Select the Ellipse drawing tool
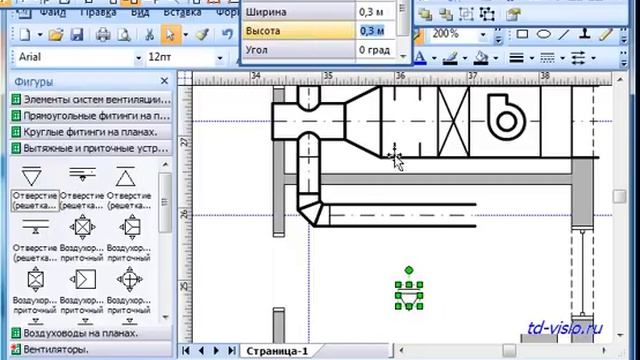 point(543,34)
